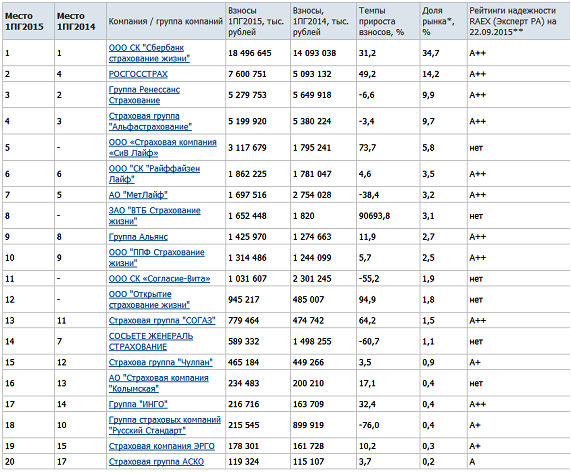
Task: Open Страховая группа "Альфастрахование" link
Action: pyautogui.click(x=150, y=121)
